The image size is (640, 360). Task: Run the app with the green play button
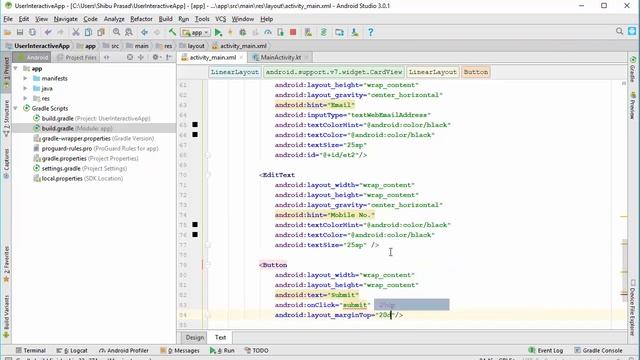(218, 32)
